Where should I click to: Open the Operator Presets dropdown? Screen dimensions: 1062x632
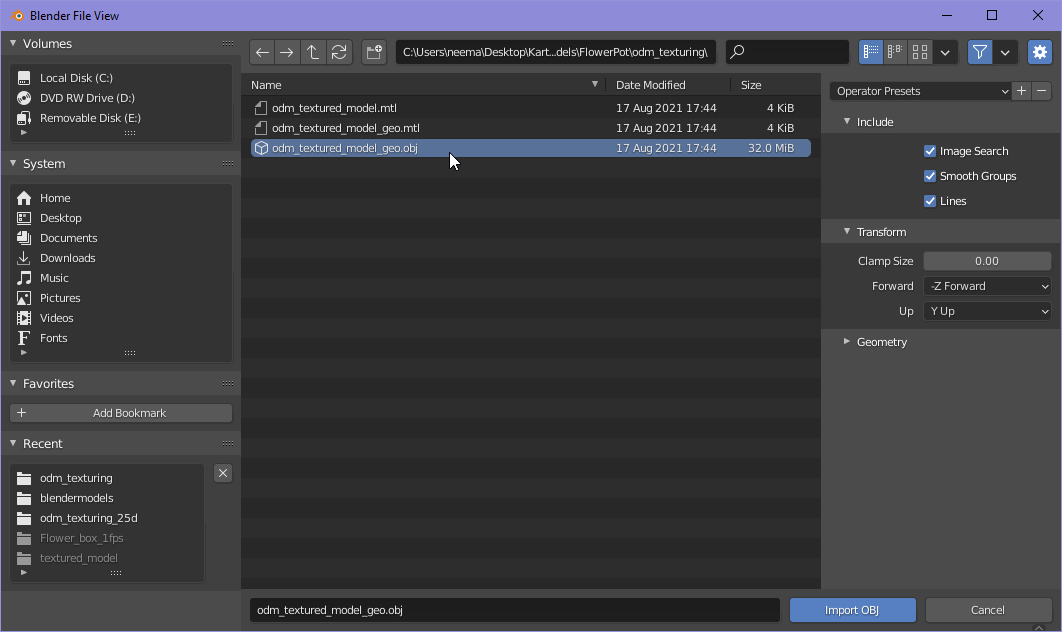coord(920,91)
